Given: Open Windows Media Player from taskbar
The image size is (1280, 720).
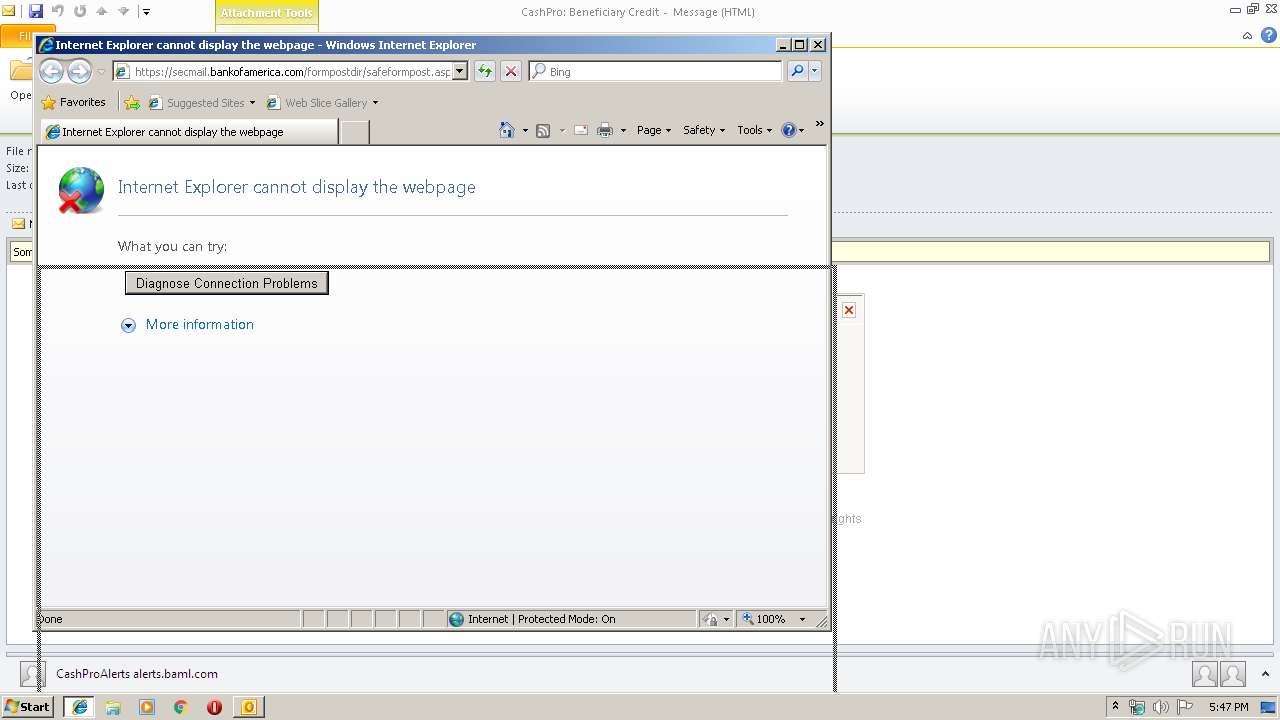Looking at the screenshot, I should (x=147, y=707).
